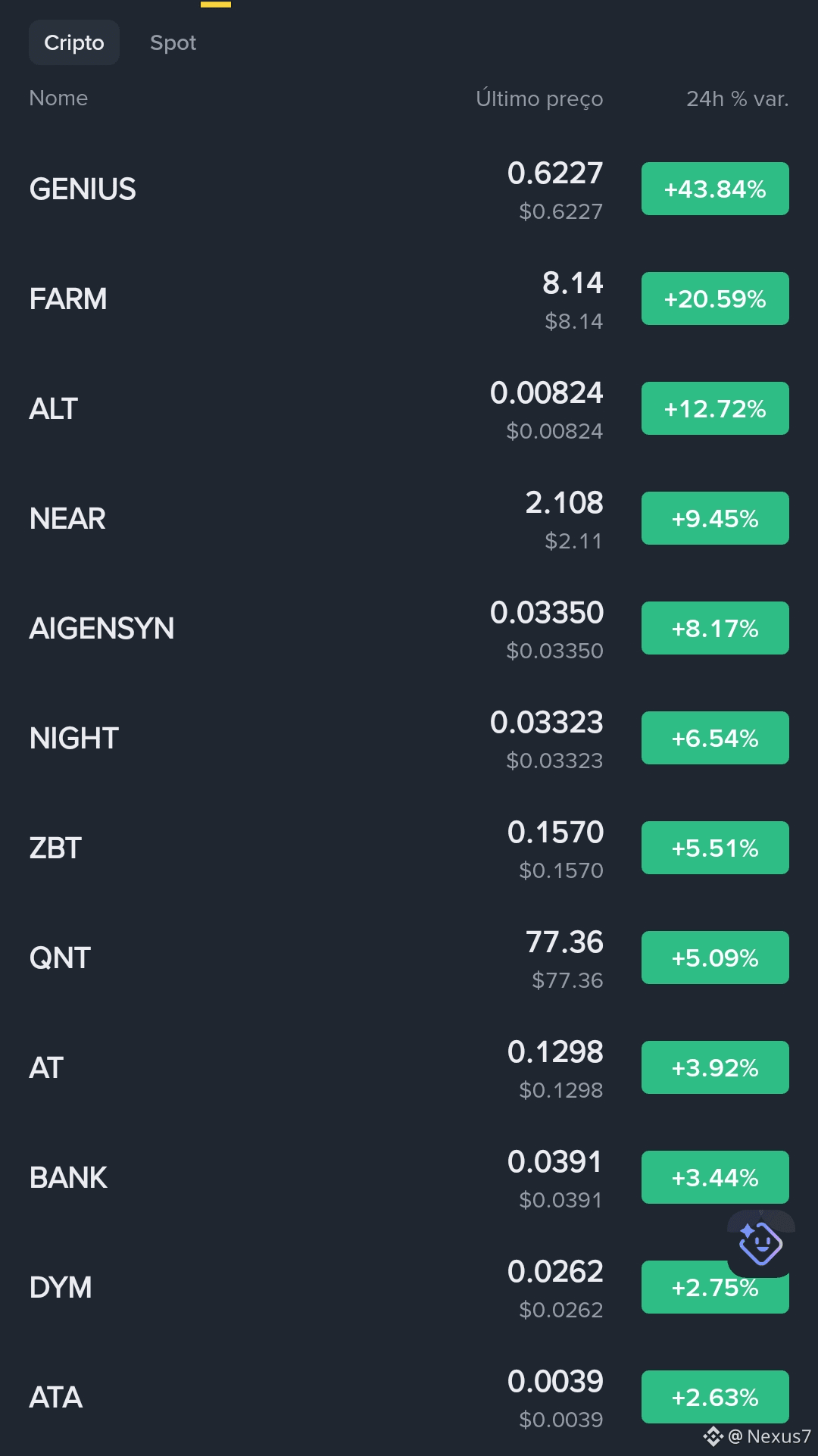Open the BANK coin entry
This screenshot has height=1456, width=818.
point(409,1178)
